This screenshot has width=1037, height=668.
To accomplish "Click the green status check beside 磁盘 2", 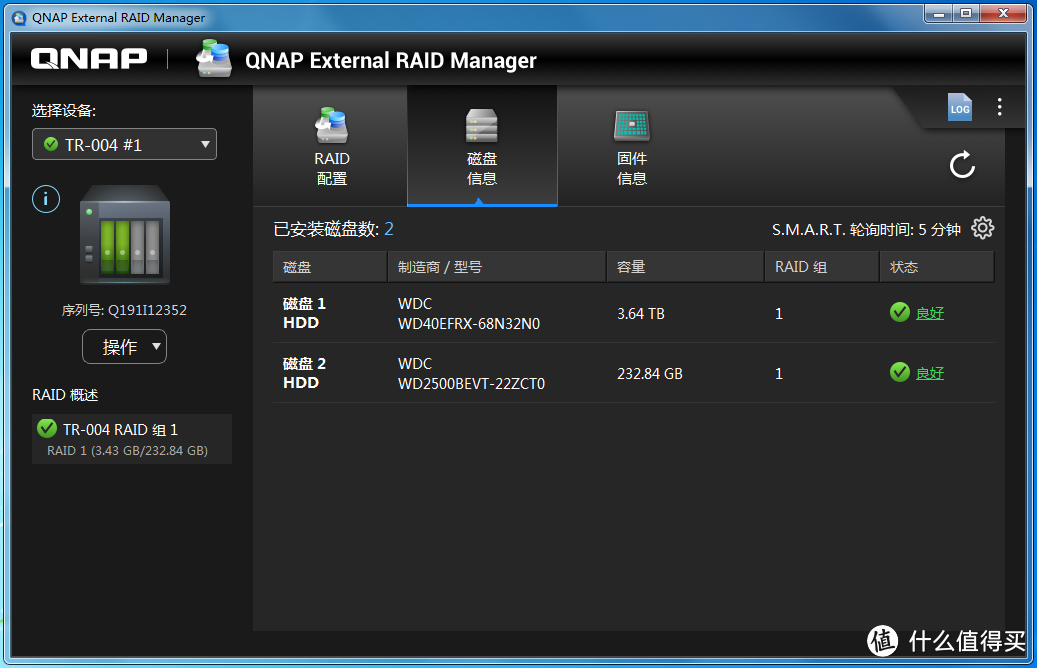I will (x=899, y=372).
